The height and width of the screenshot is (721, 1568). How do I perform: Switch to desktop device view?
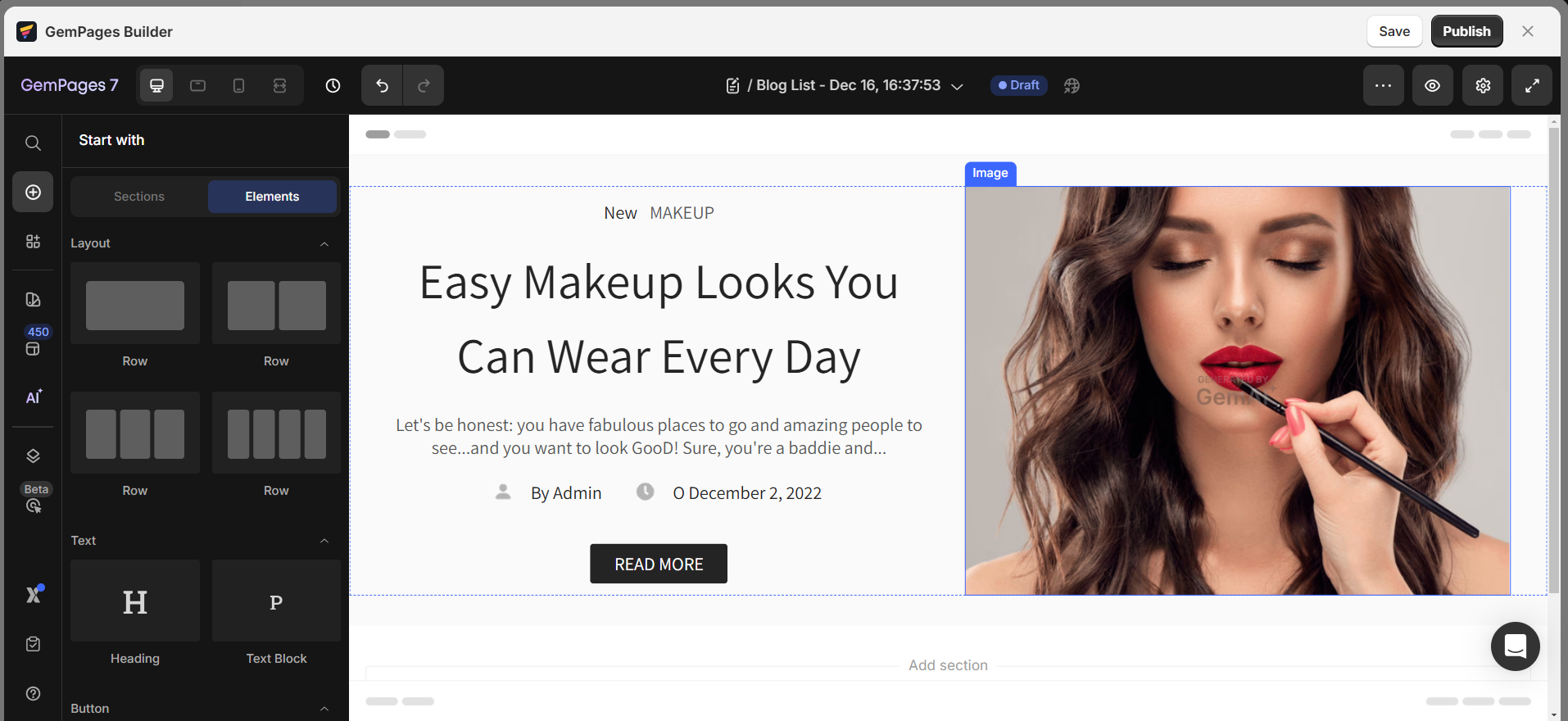156,85
